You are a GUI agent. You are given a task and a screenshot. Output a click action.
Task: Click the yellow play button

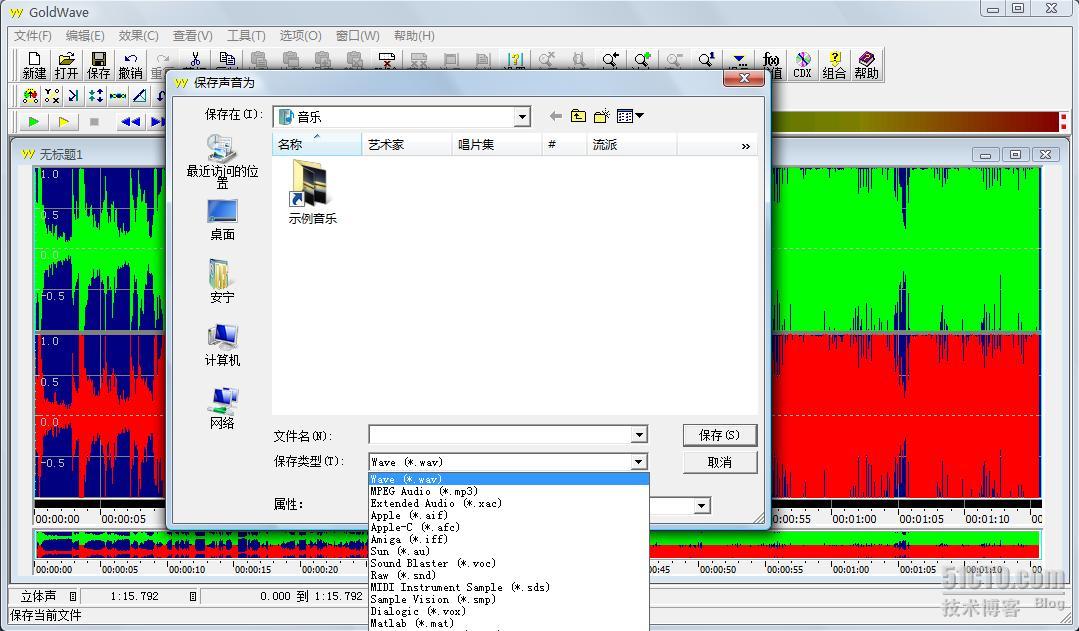click(64, 122)
